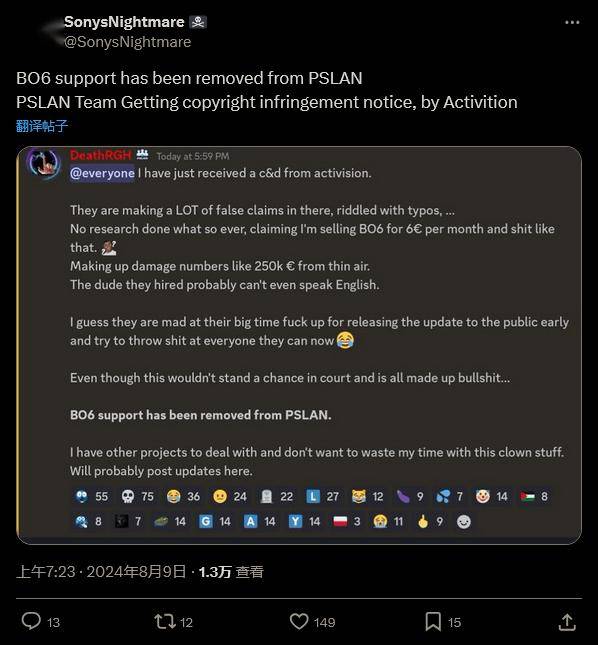Like the post with heart icon

pyautogui.click(x=299, y=621)
